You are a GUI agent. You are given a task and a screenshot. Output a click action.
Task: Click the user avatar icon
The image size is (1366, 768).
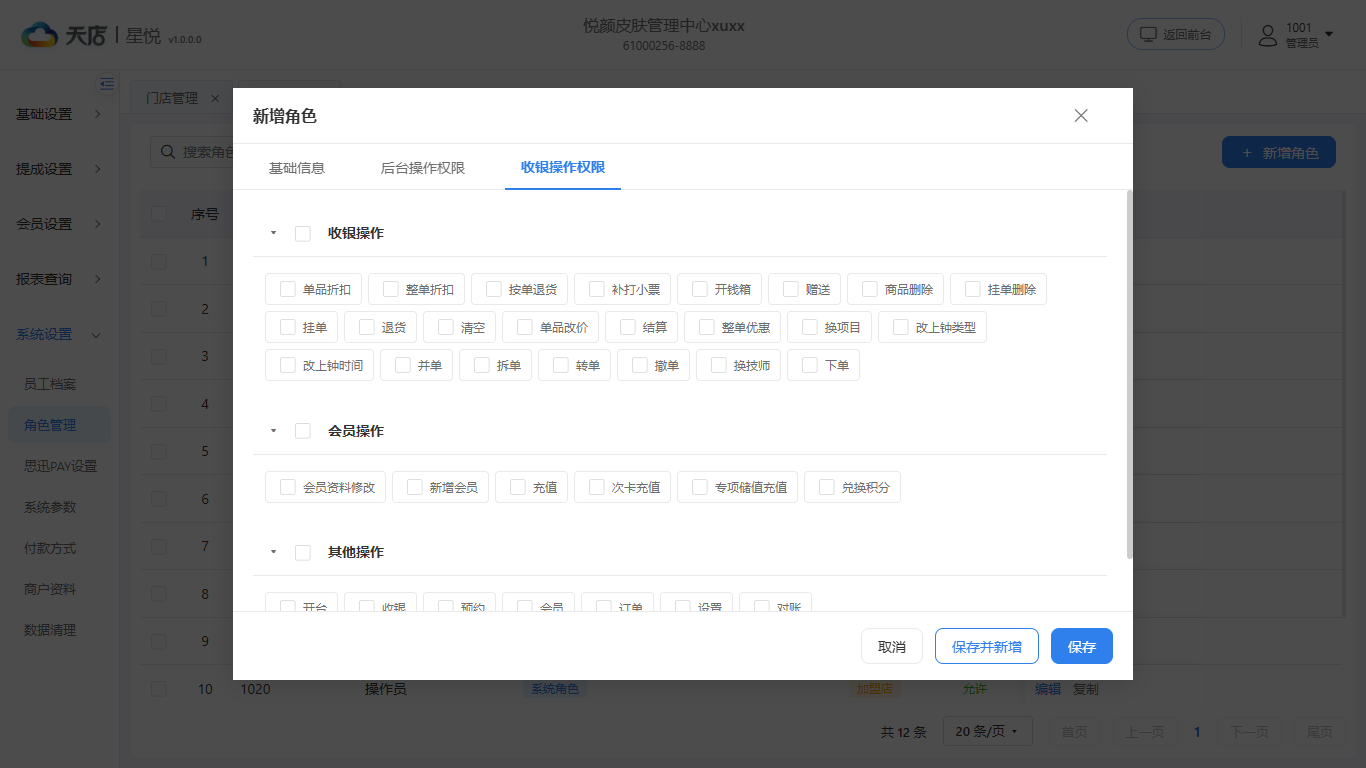coord(1268,35)
